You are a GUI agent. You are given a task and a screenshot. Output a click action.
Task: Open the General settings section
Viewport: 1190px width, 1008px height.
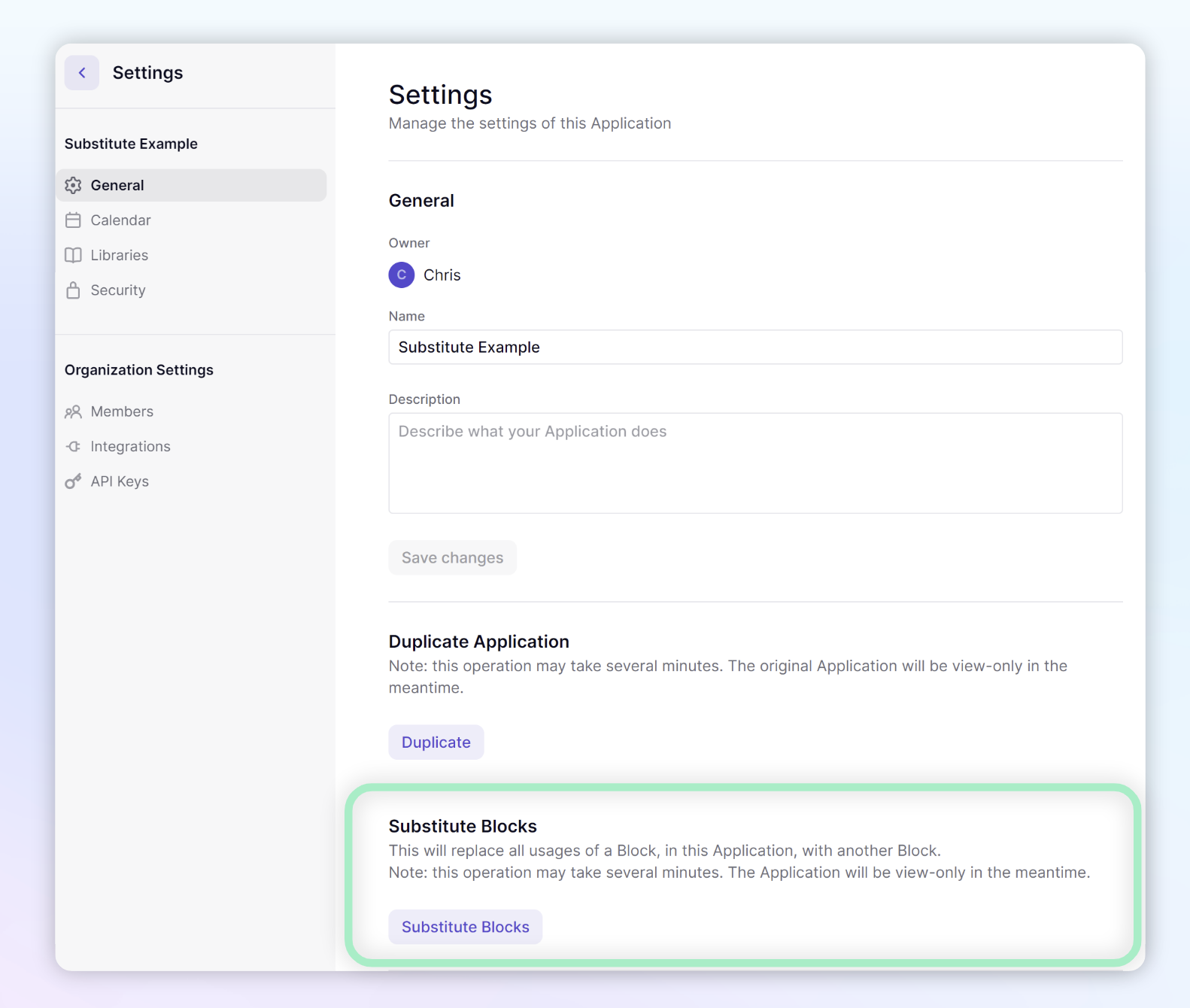(191, 185)
